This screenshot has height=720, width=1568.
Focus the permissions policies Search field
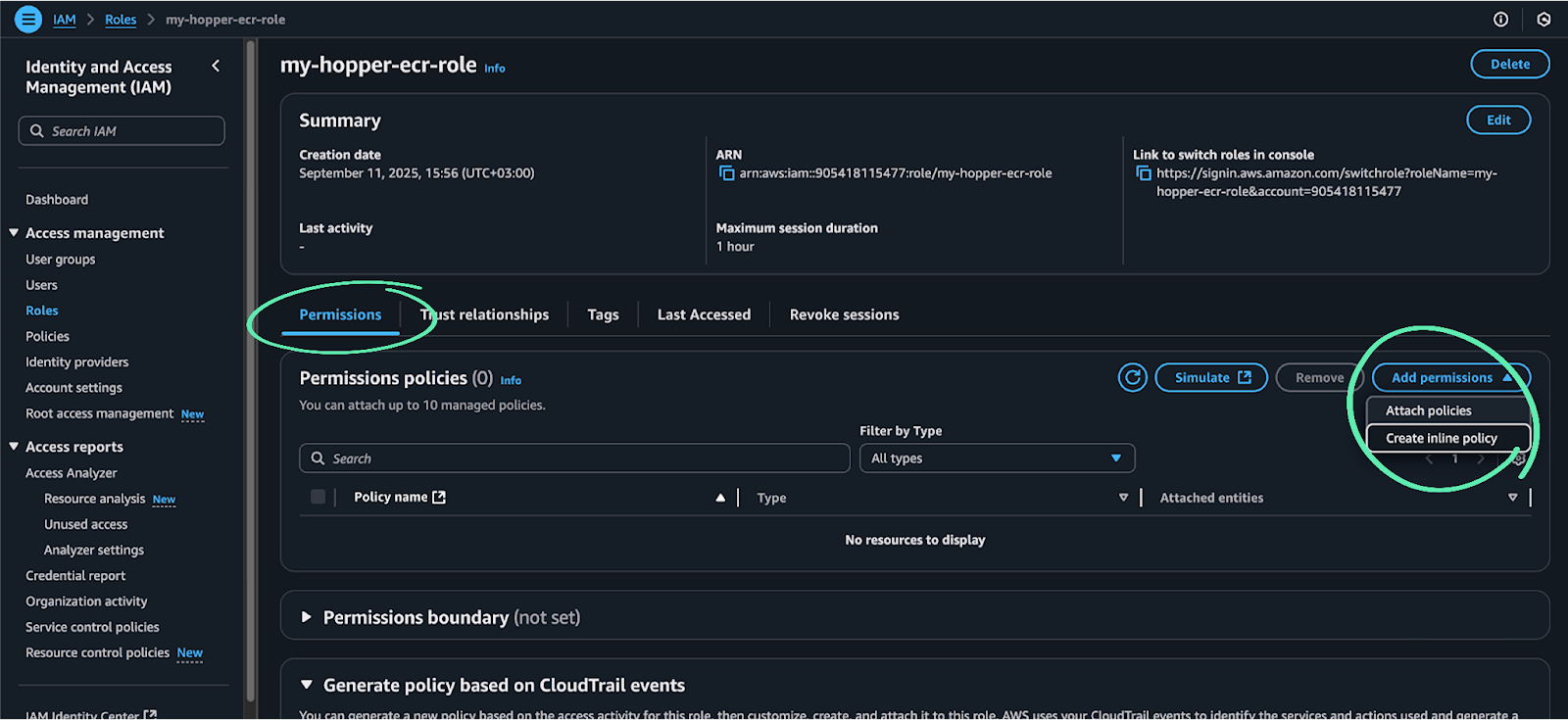(574, 458)
